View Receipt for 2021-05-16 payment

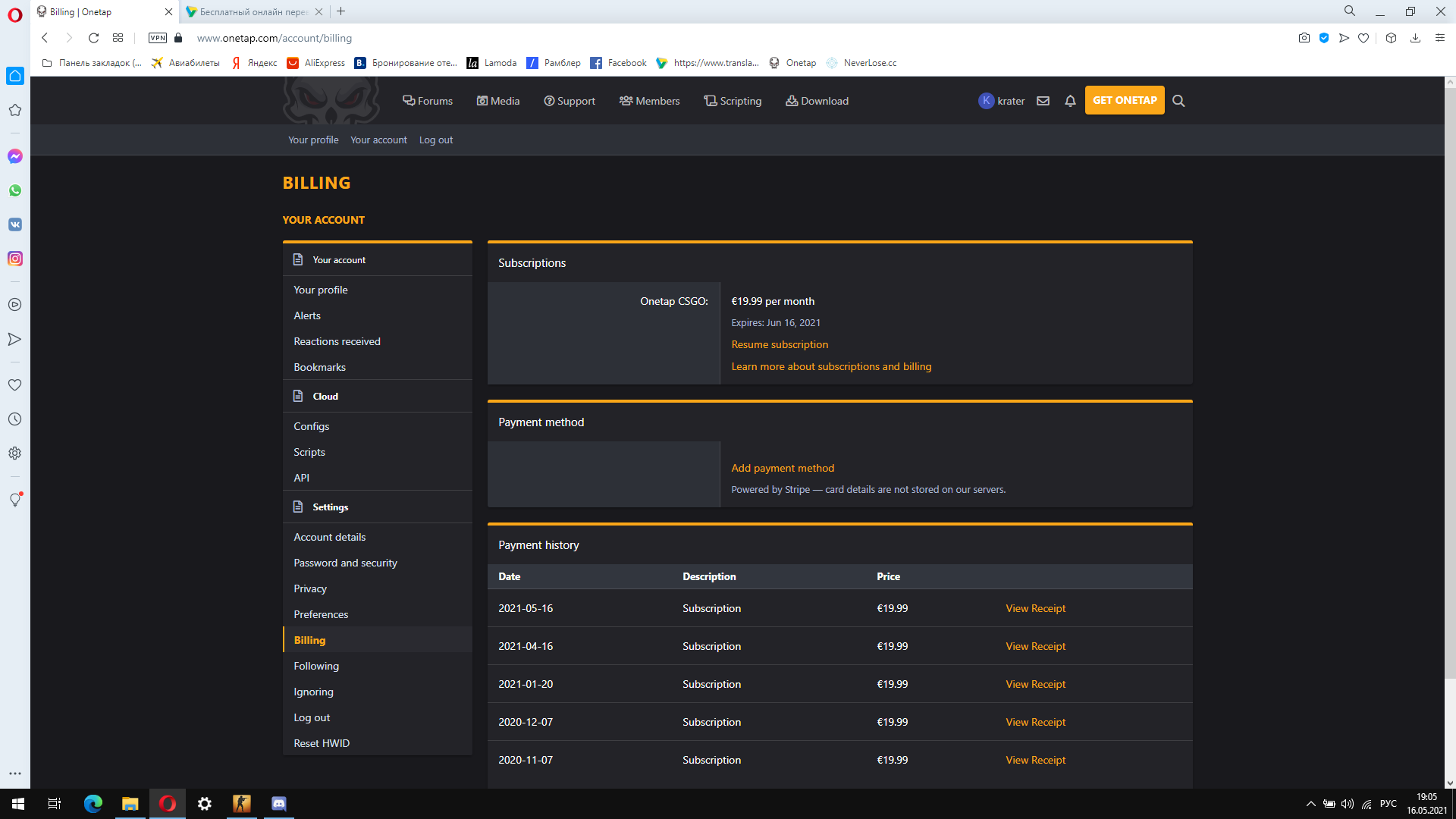[x=1035, y=608]
